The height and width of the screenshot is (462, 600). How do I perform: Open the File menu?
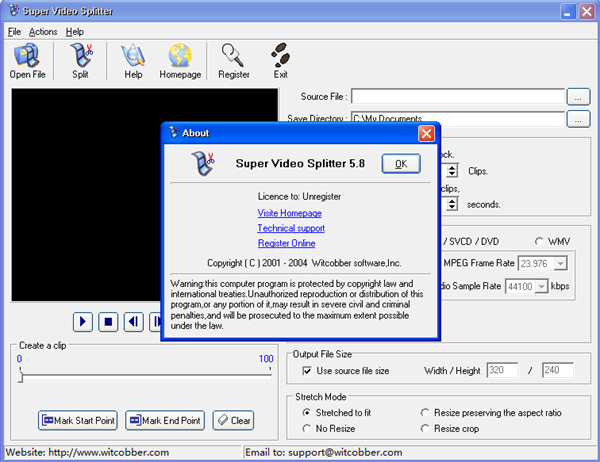[14, 32]
